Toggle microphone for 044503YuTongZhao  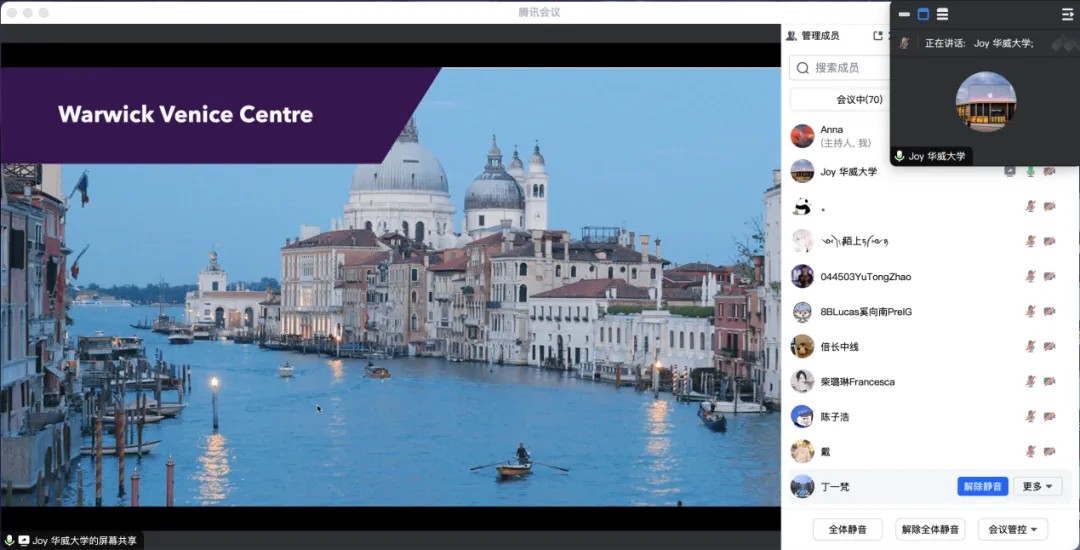[1030, 276]
